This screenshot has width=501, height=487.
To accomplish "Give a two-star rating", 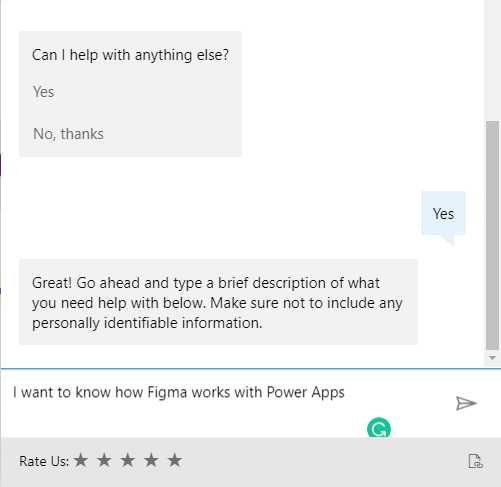I will click(104, 460).
